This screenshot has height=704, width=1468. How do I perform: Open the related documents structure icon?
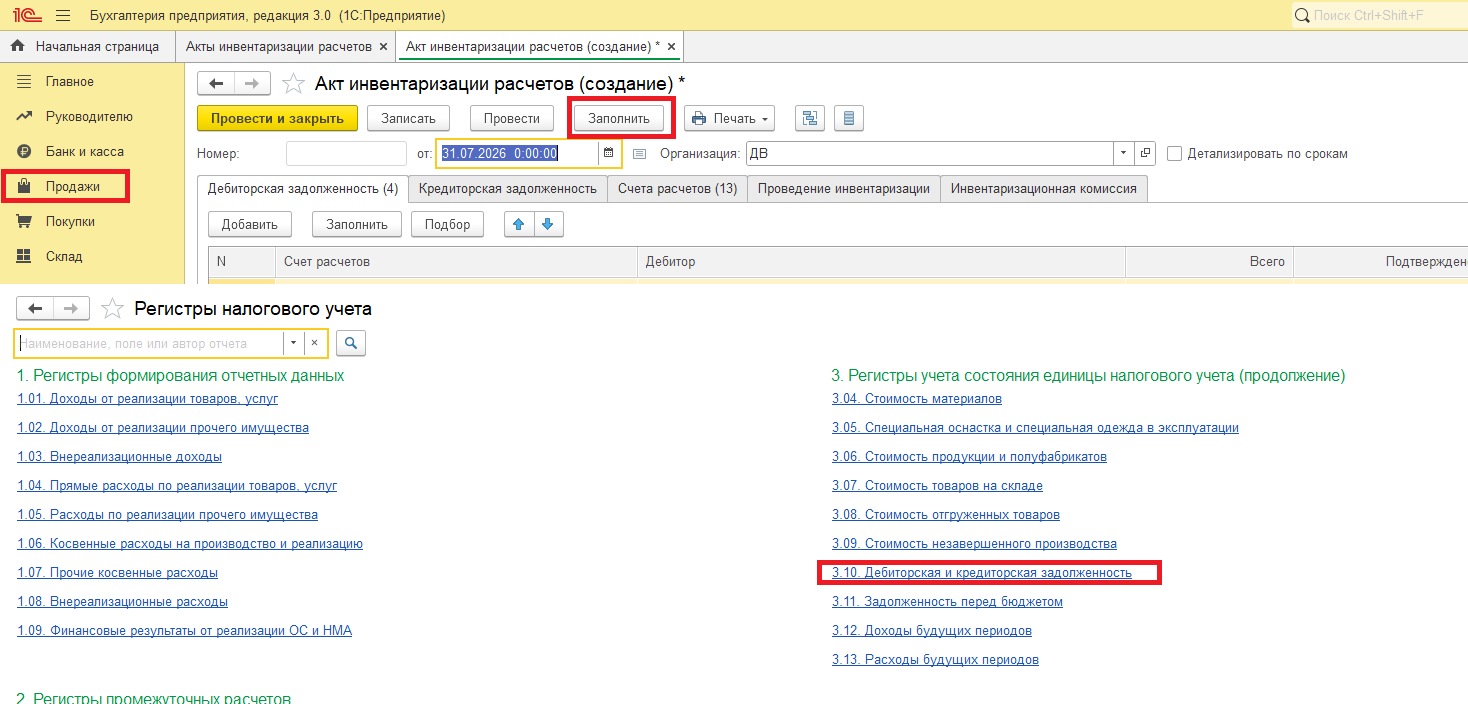pyautogui.click(x=810, y=118)
